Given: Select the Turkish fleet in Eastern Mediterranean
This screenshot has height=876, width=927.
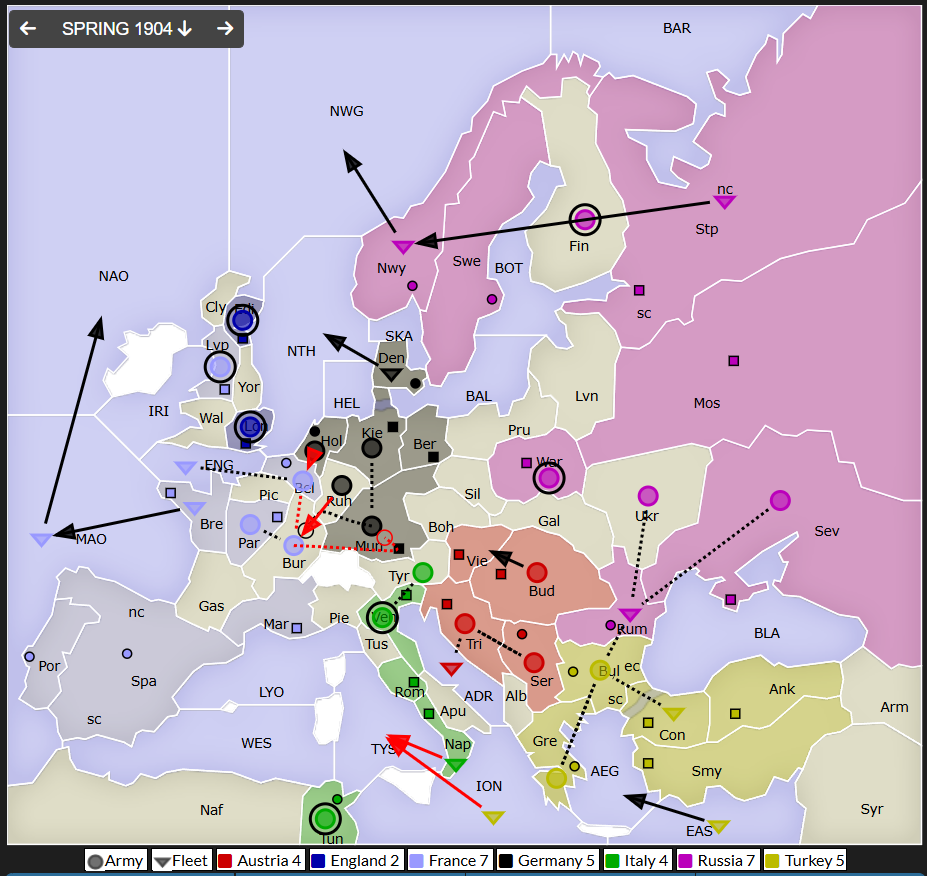Looking at the screenshot, I should (x=719, y=827).
